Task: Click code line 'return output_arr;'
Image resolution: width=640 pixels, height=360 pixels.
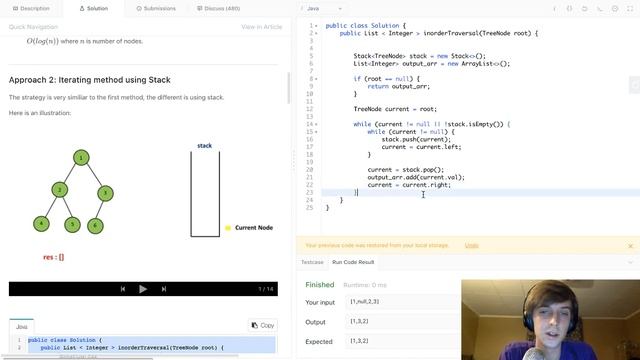Action: click(399, 87)
